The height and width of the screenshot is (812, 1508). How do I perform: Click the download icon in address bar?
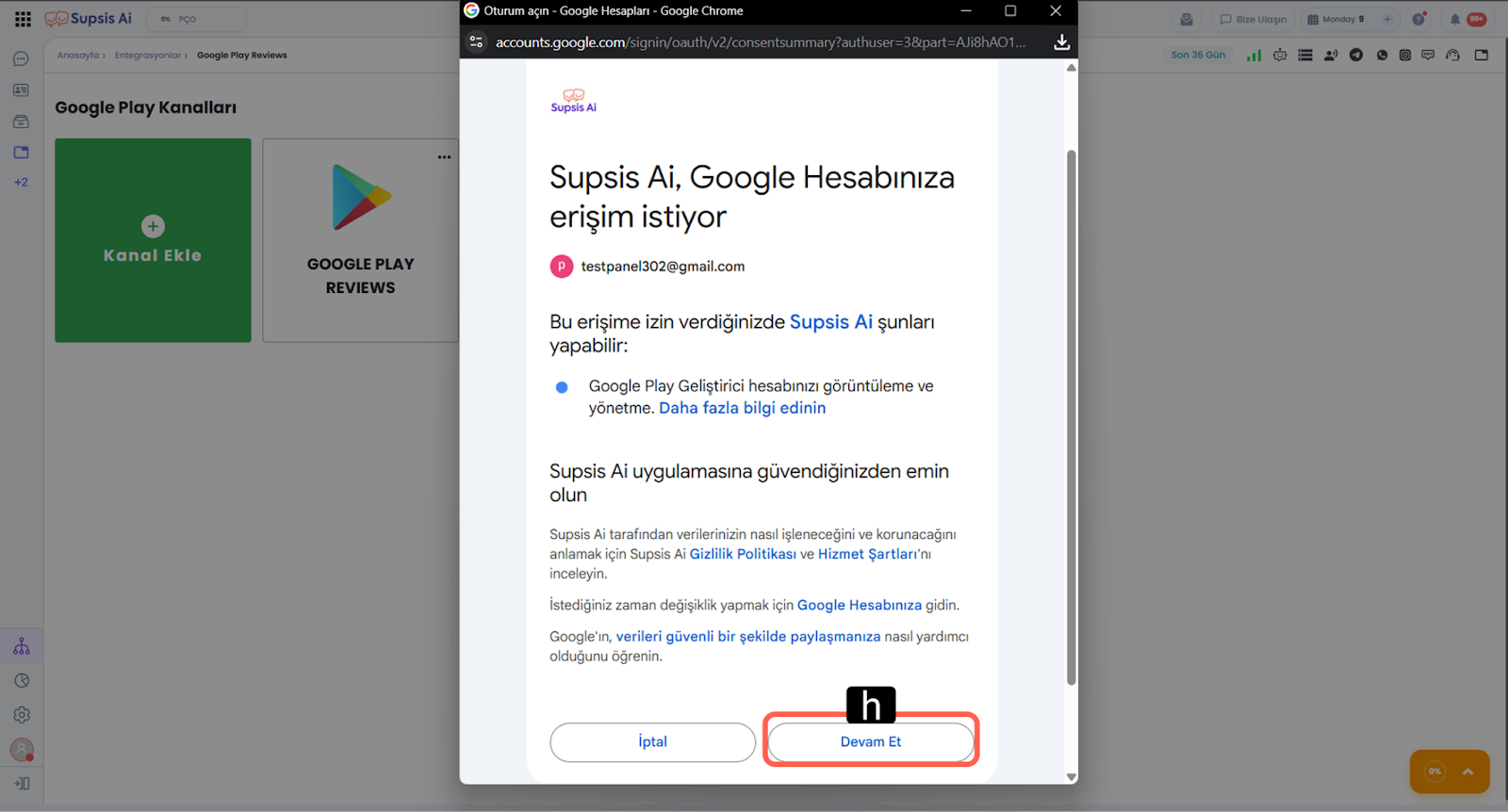(x=1061, y=42)
